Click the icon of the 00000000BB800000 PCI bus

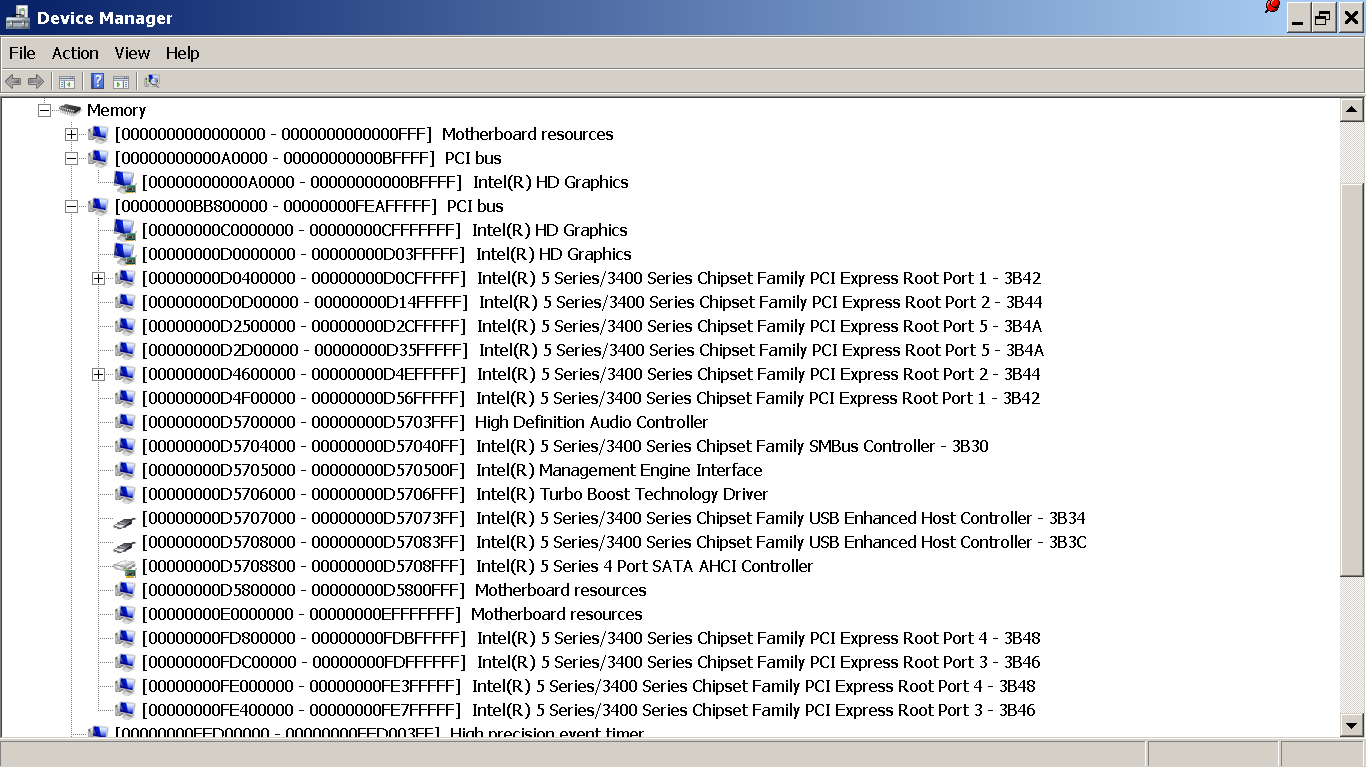coord(98,206)
